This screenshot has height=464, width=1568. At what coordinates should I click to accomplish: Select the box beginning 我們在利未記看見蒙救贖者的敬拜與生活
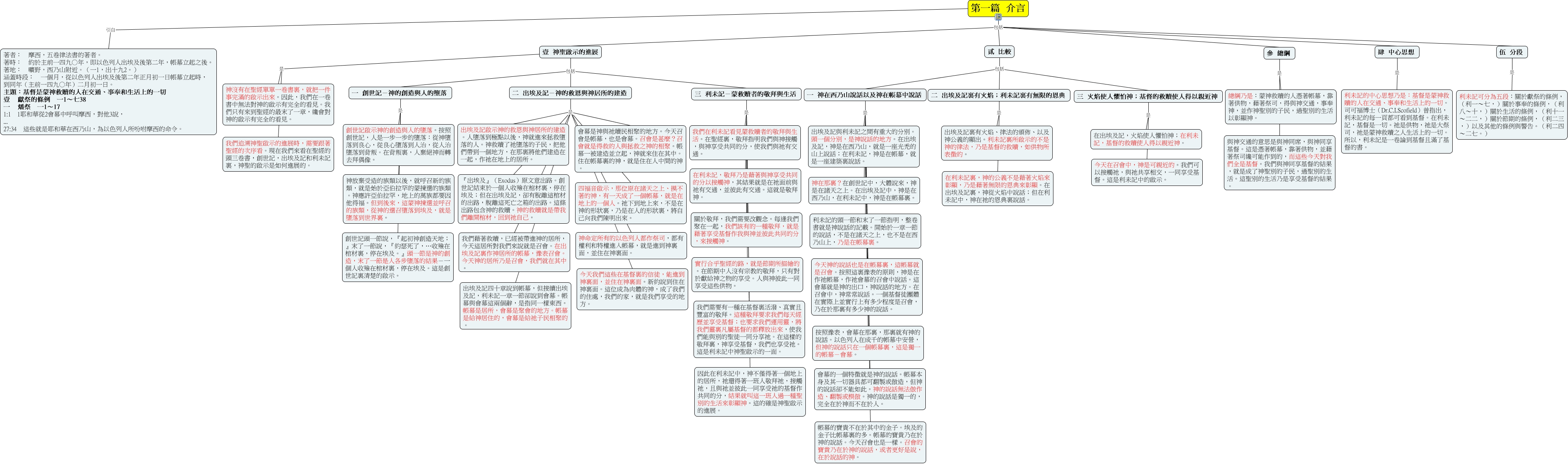pyautogui.click(x=745, y=142)
